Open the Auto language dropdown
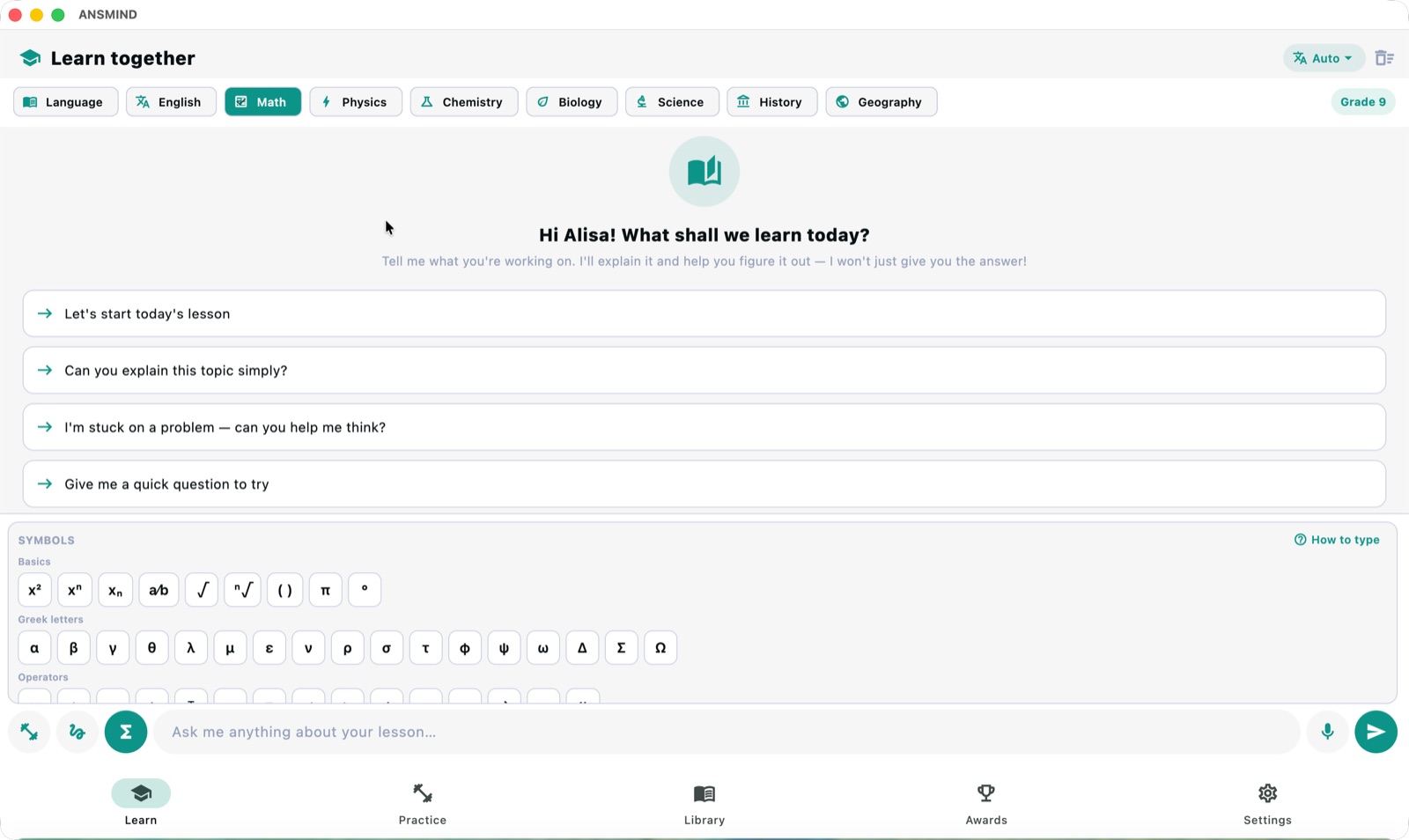The image size is (1409, 840). 1324,58
